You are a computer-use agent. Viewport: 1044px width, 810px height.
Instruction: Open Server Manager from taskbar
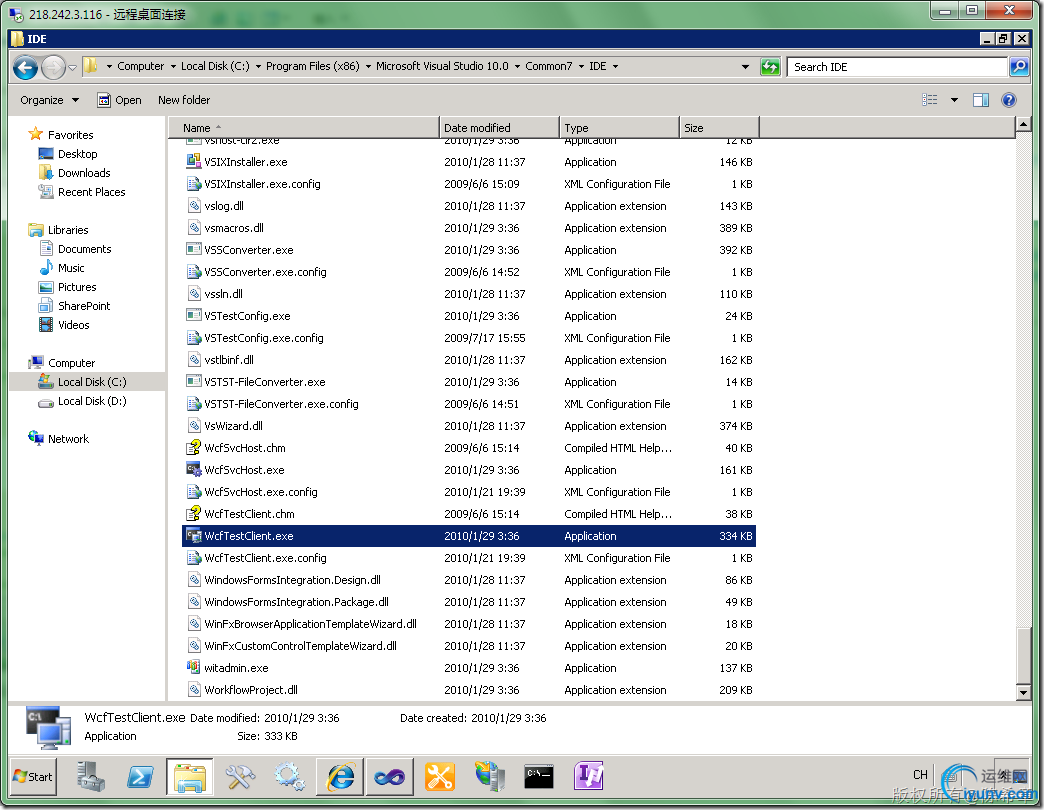click(91, 777)
